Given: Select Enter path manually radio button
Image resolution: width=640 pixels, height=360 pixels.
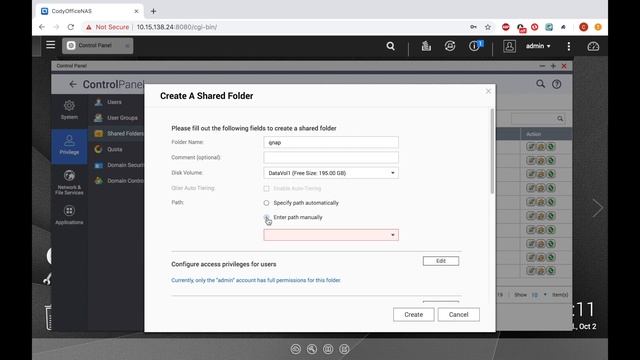Looking at the screenshot, I should 266,217.
